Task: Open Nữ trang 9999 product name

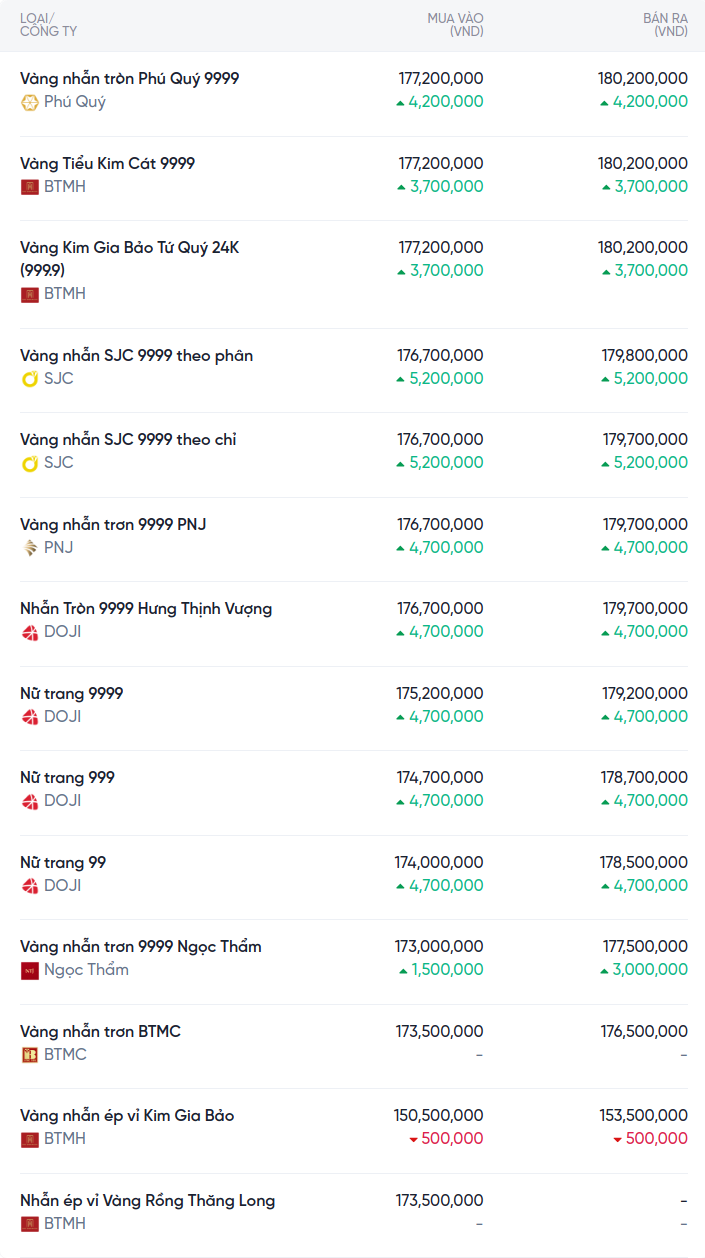Action: click(x=71, y=693)
